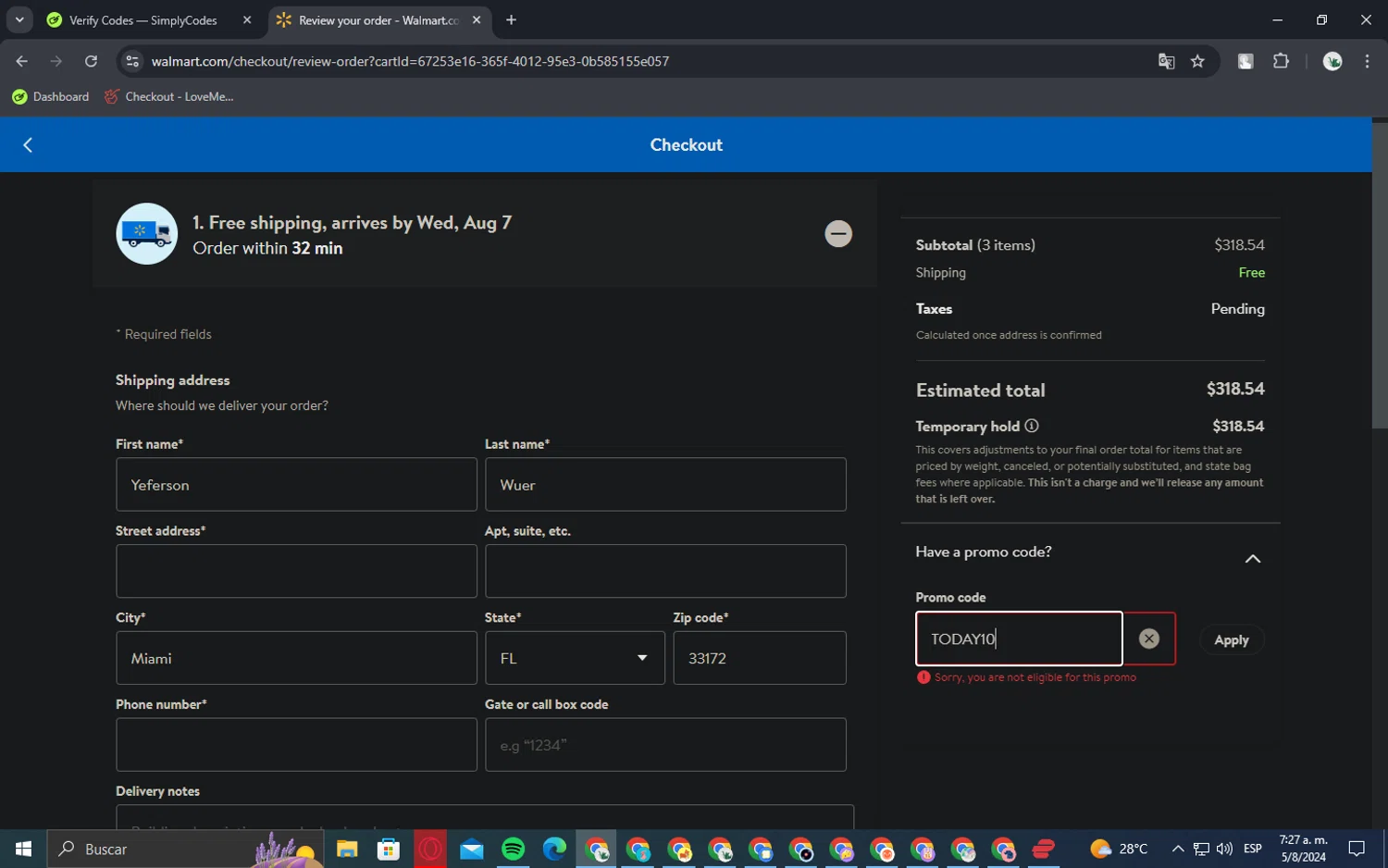The image size is (1388, 868).
Task: Open the Dashboard bookmark
Action: (x=51, y=96)
